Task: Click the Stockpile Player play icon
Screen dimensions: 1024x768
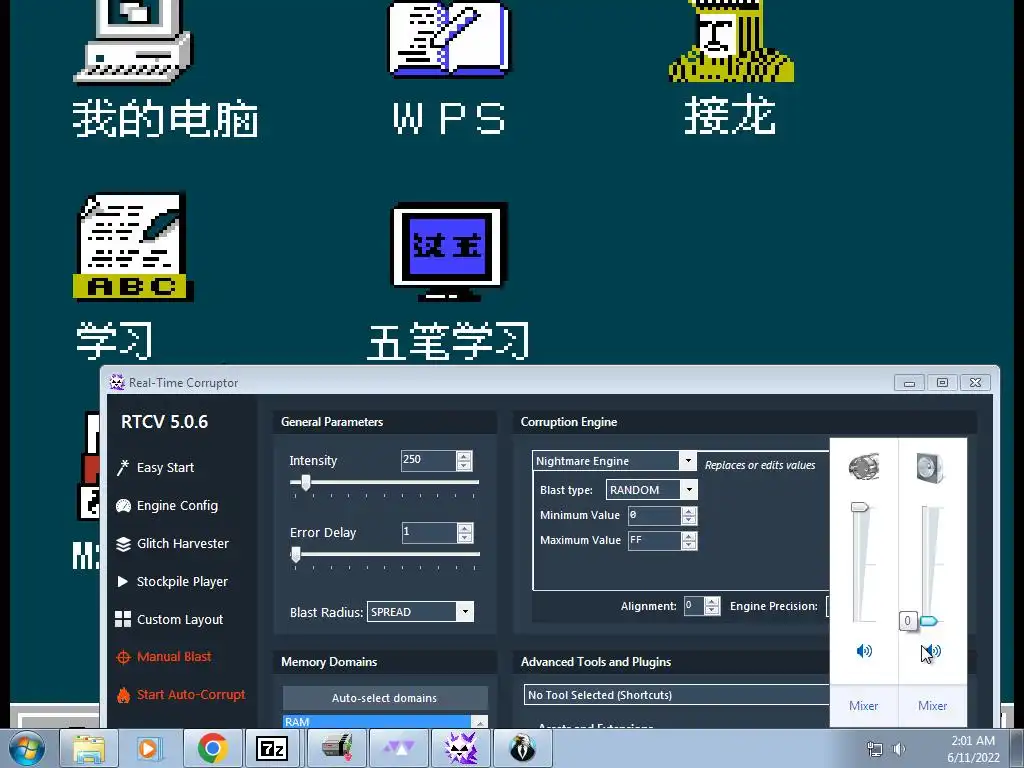Action: click(122, 581)
